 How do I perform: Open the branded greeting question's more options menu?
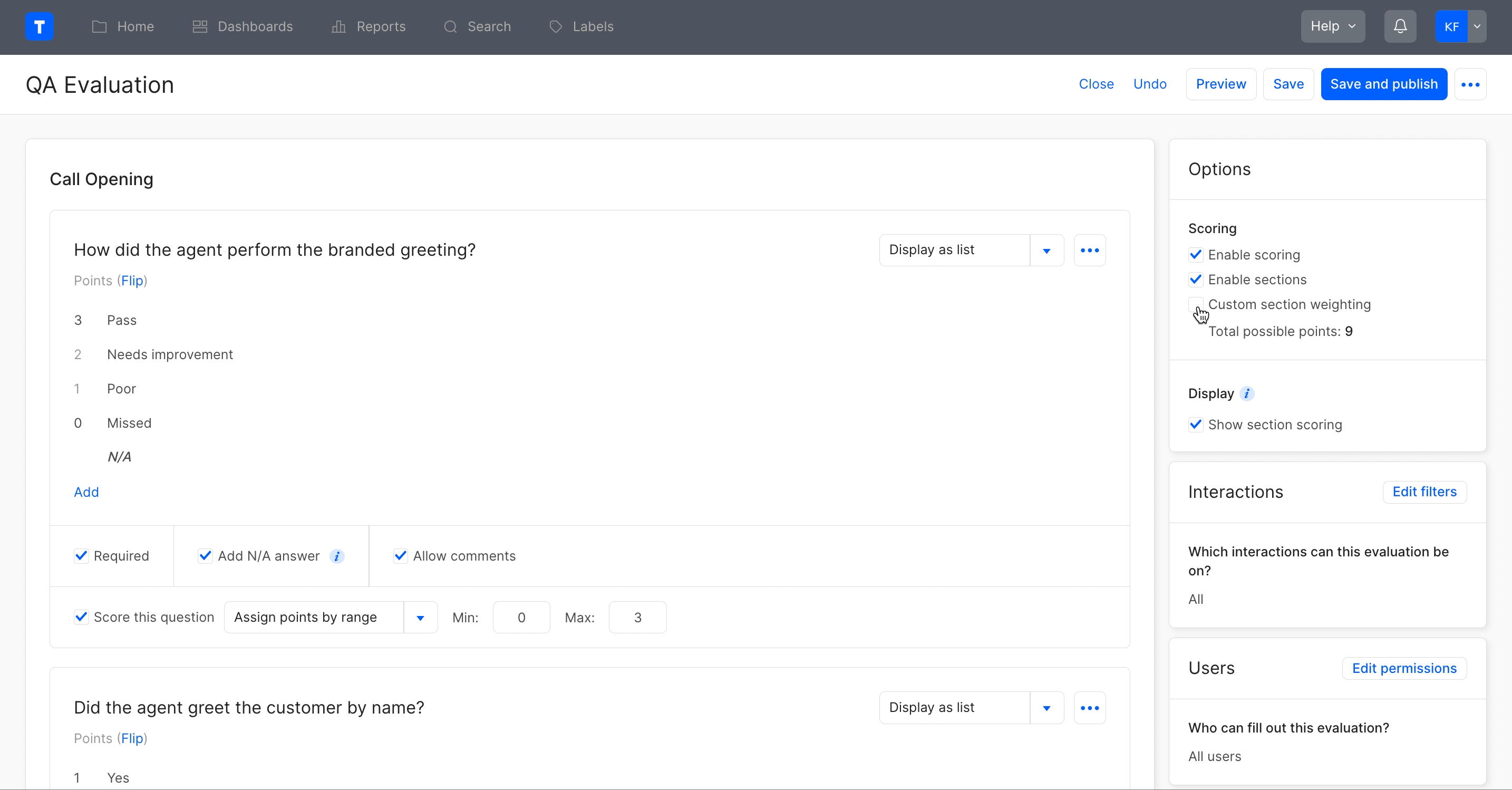[1089, 250]
